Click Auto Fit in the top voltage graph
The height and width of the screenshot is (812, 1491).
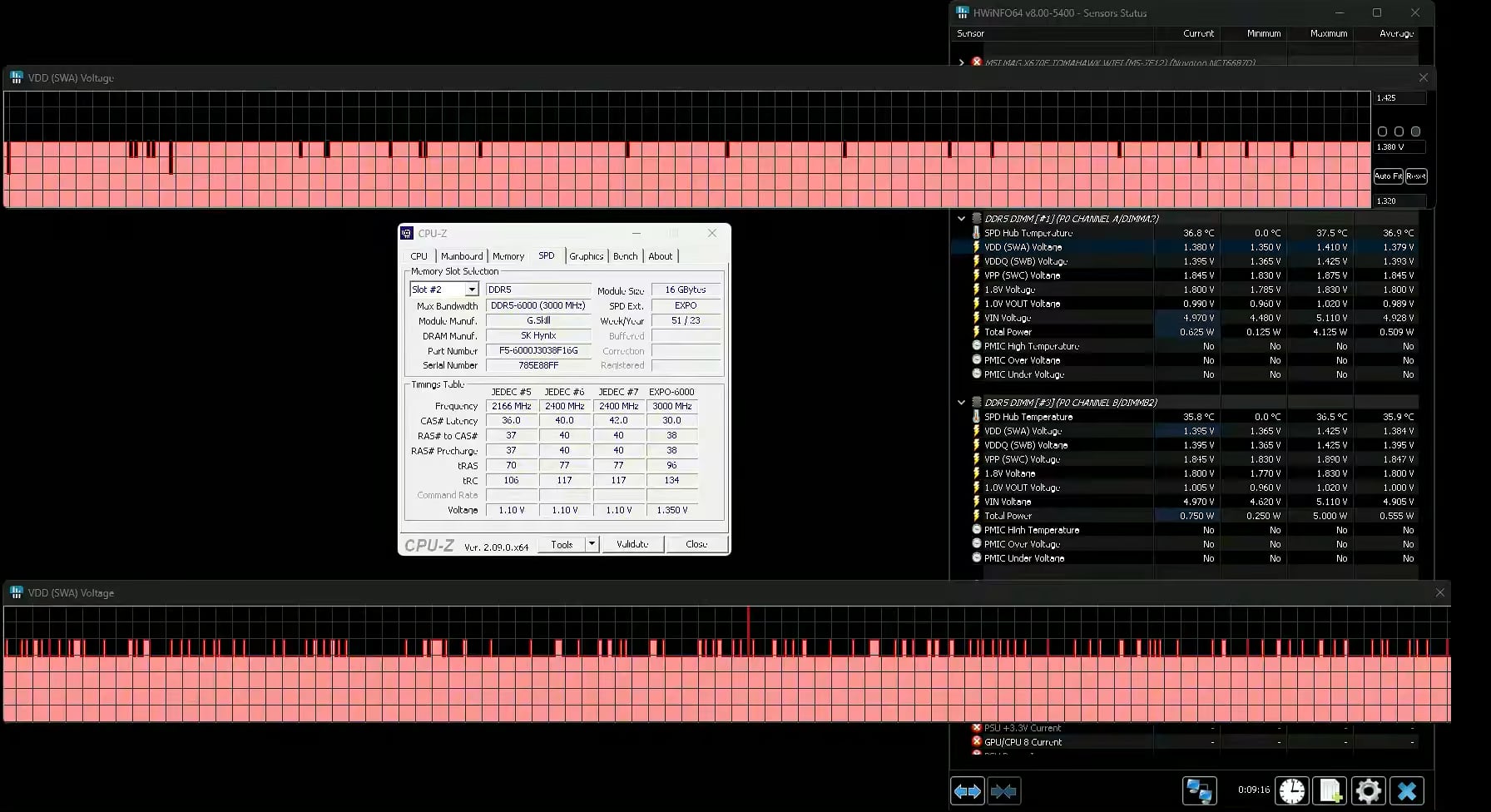(x=1388, y=176)
